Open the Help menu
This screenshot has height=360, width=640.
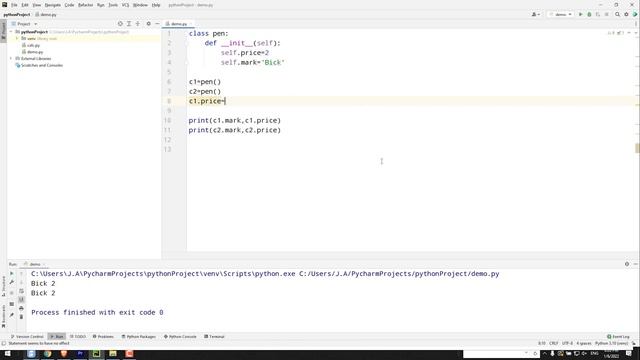[156, 5]
